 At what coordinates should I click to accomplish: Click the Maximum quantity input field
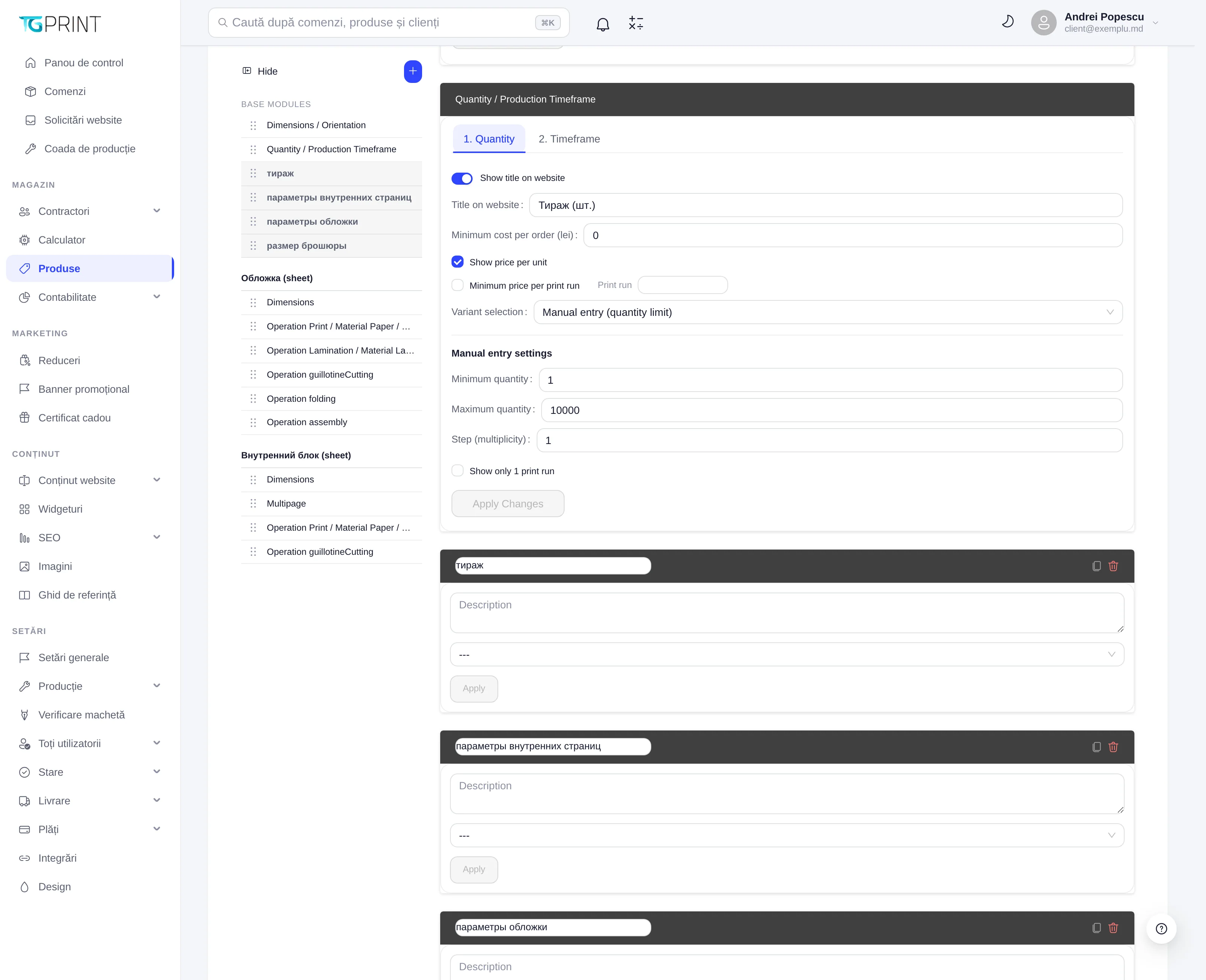[831, 410]
